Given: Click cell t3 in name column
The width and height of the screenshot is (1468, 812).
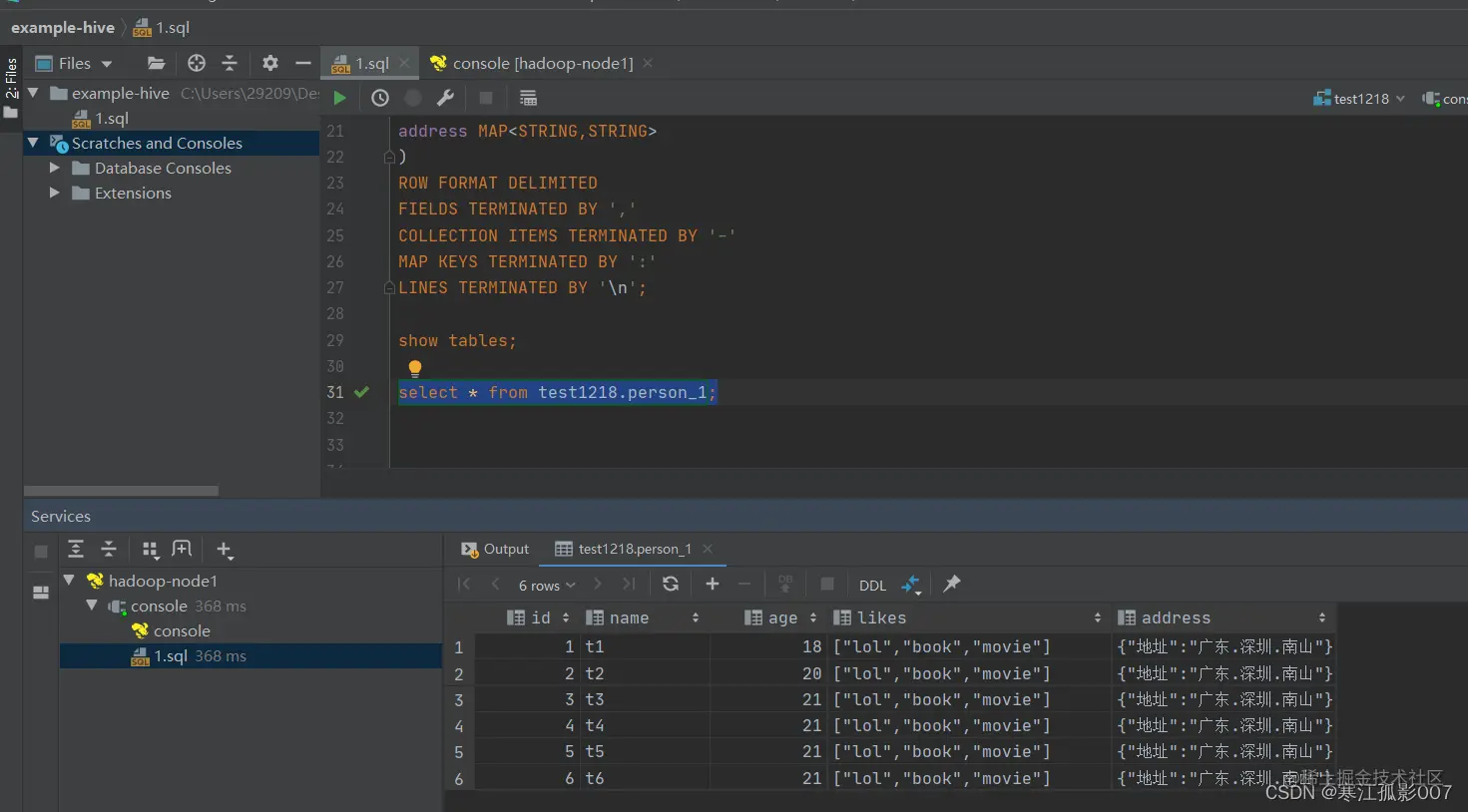Looking at the screenshot, I should pyautogui.click(x=645, y=699).
